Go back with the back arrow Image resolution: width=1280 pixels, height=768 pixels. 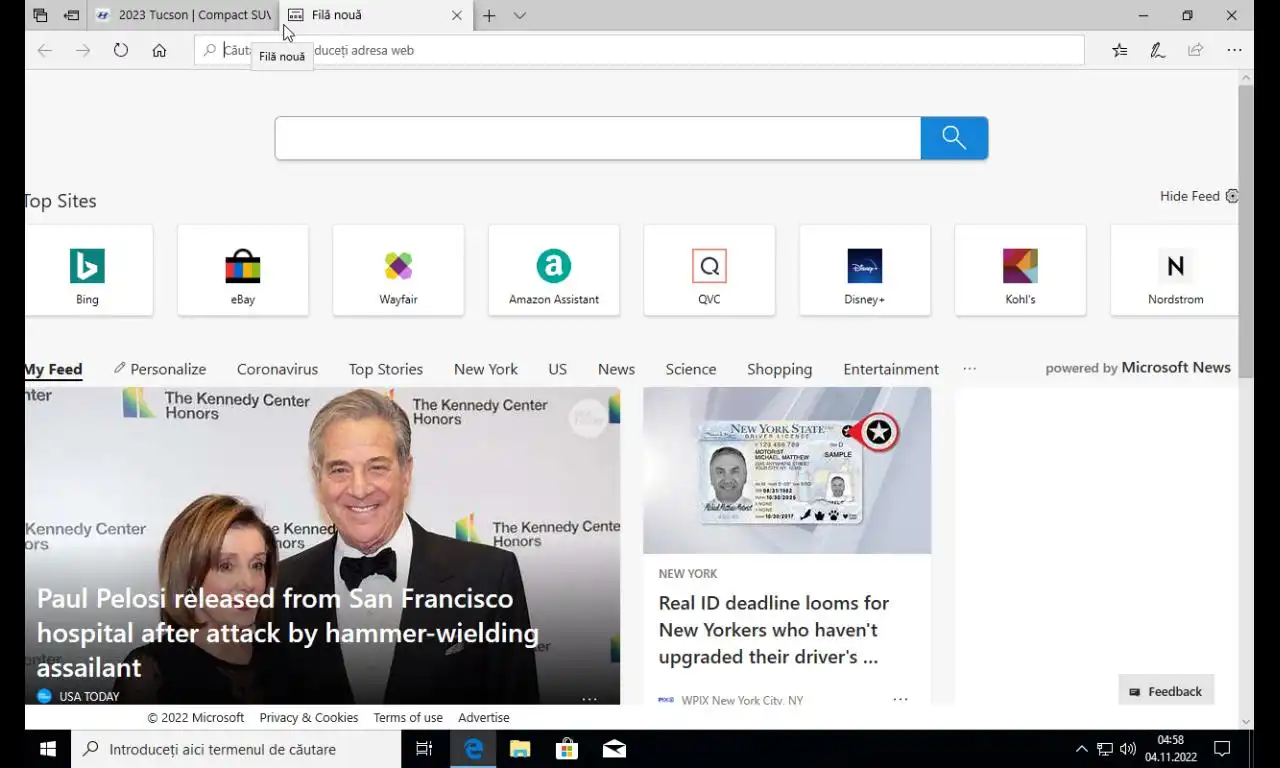(x=44, y=50)
